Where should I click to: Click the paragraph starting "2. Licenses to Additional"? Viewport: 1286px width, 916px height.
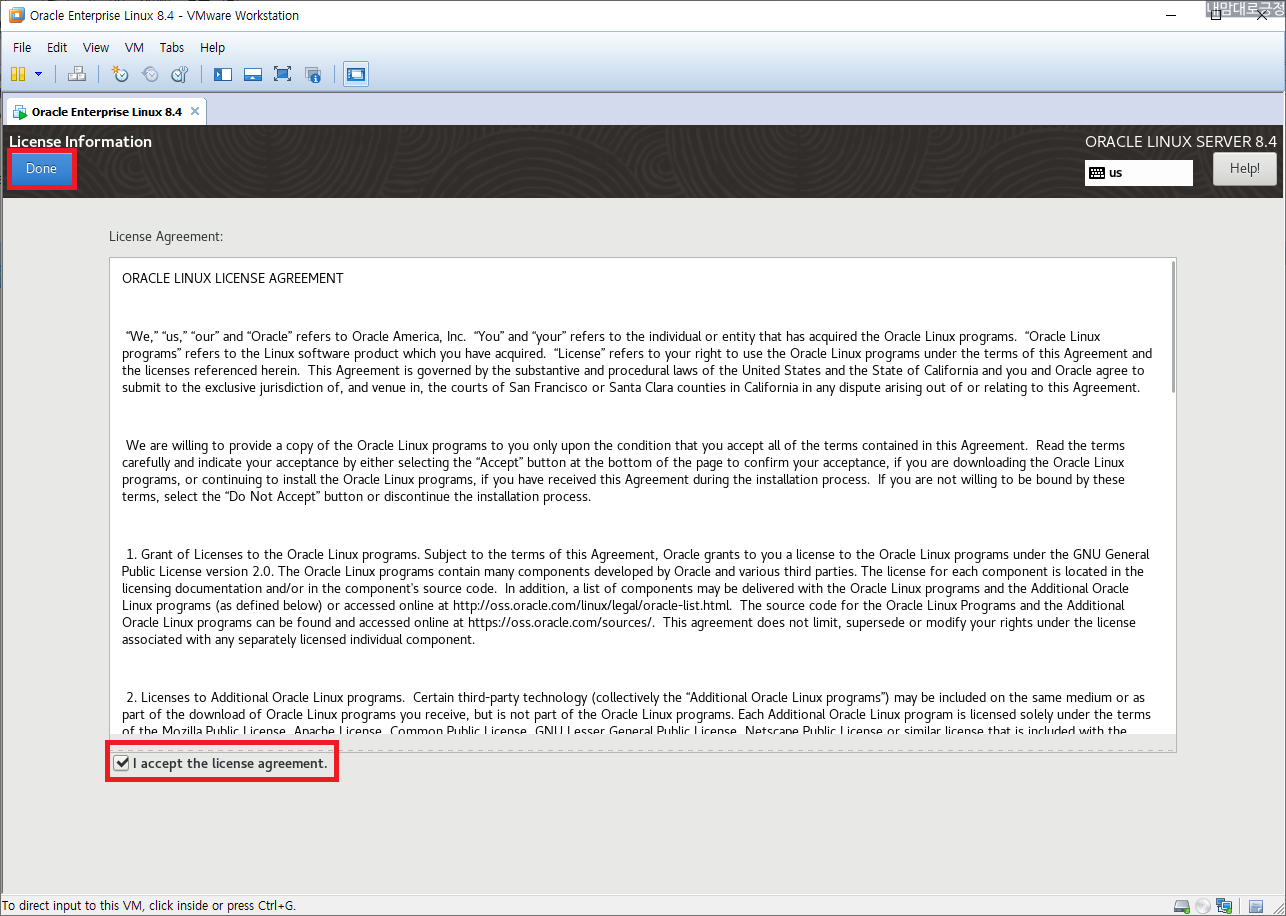point(636,714)
